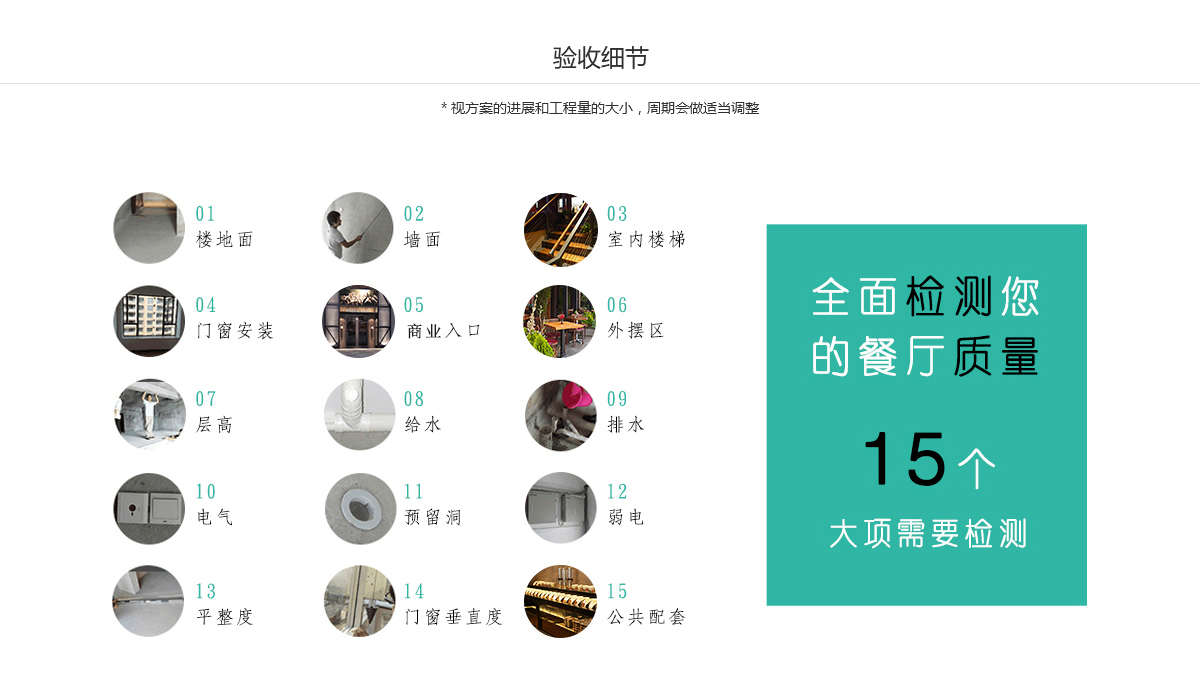Click the 层高 ceiling height photo
1202x674 pixels.
click(x=149, y=414)
